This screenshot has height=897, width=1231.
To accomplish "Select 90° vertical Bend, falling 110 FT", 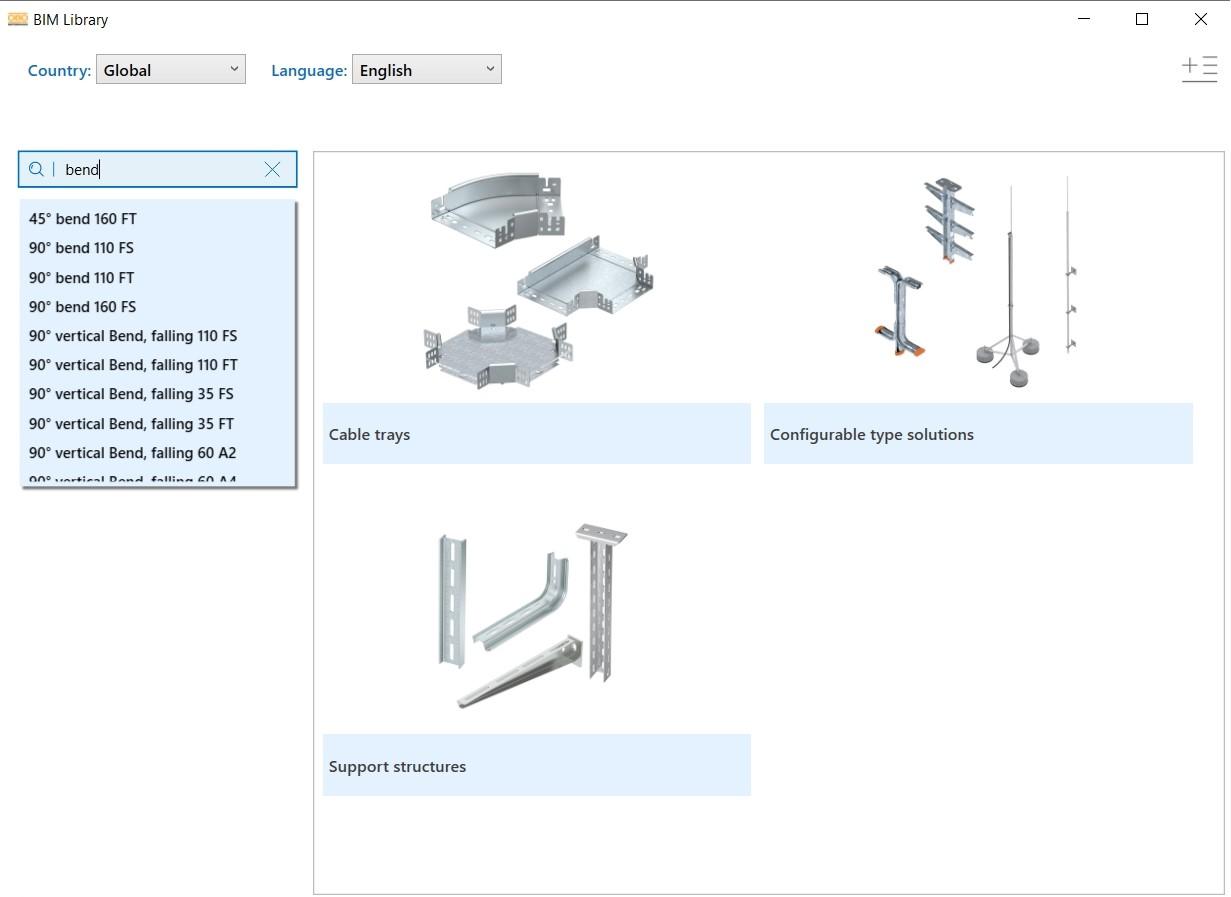I will (133, 365).
